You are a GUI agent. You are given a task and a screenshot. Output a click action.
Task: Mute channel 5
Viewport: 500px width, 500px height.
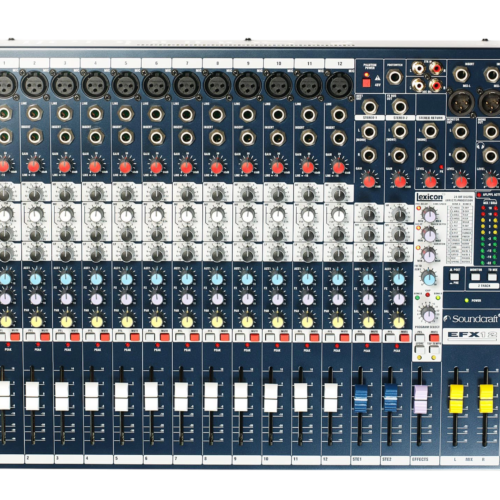134,337
